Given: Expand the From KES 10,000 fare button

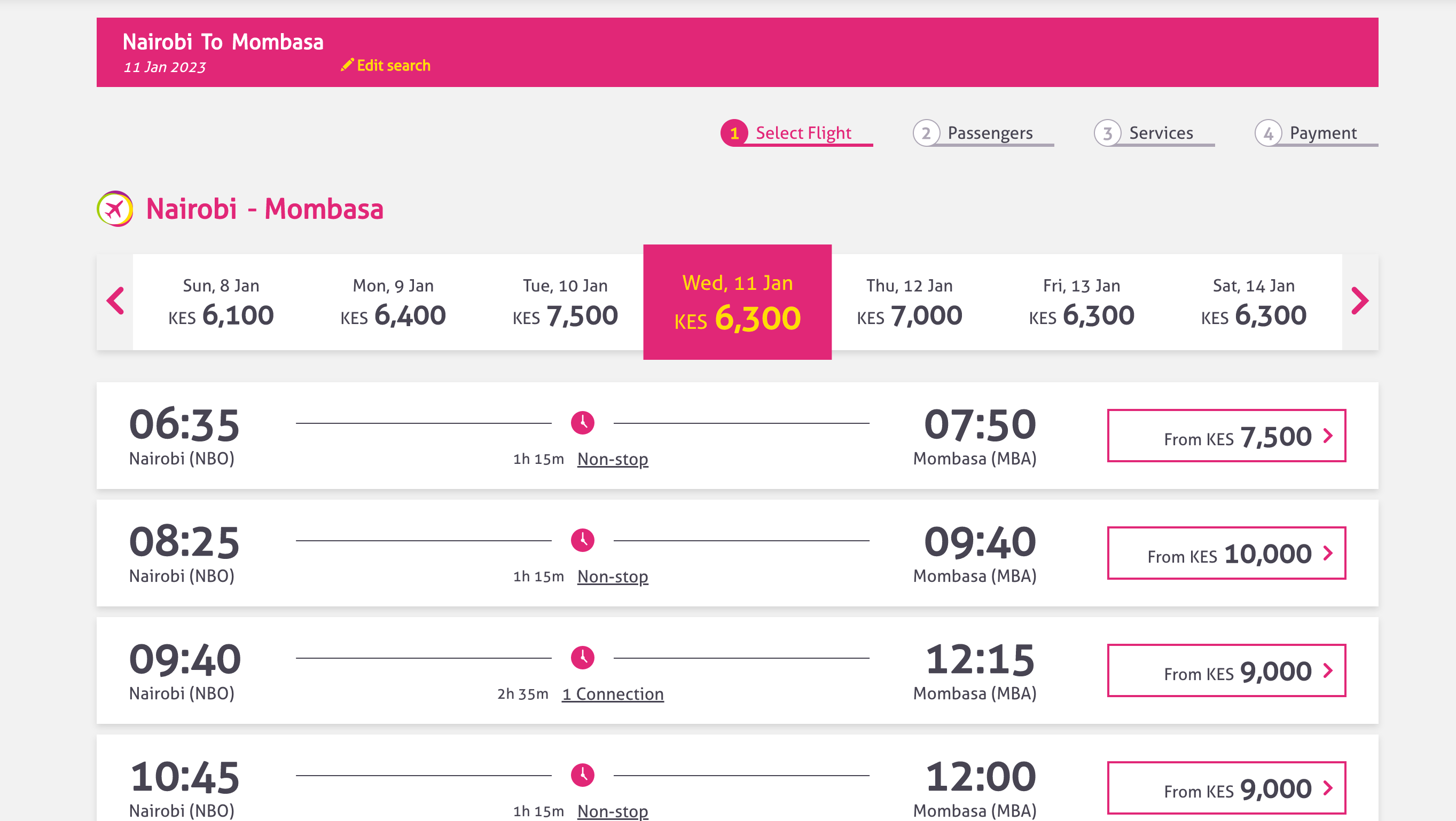Looking at the screenshot, I should click(x=1226, y=553).
